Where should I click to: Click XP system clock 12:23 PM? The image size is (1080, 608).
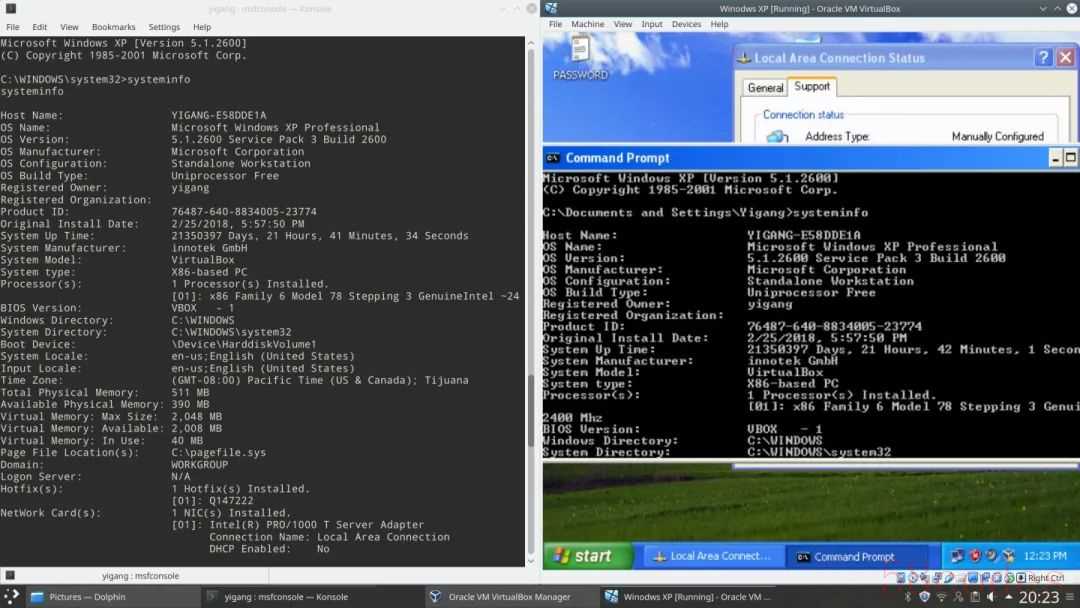(1045, 556)
